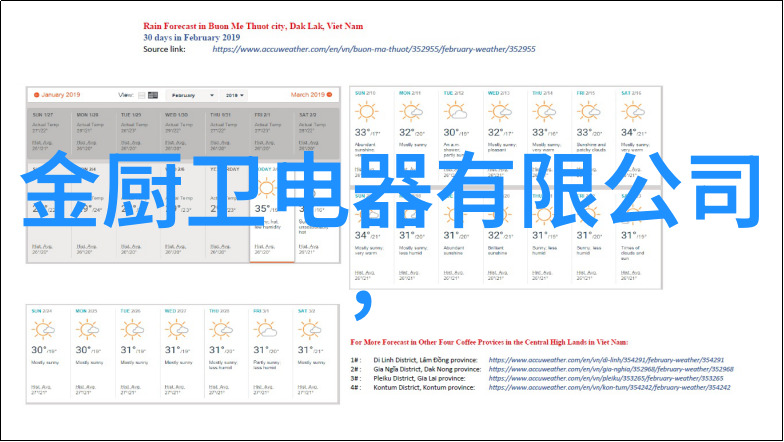Click the 'Sunshine and patchy clouds' description
The image size is (784, 442).
(591, 147)
